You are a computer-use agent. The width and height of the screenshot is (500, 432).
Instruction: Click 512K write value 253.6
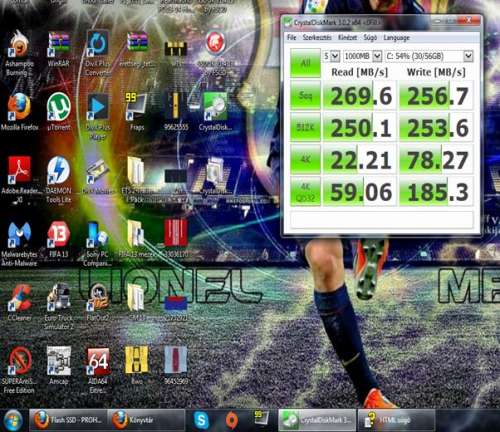coord(436,127)
